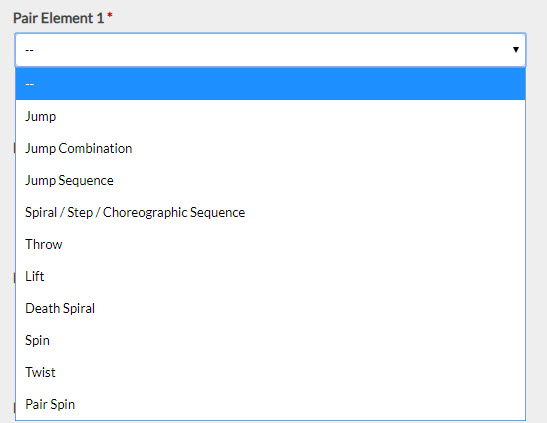Click the word Choreographic in the sequence option
The height and width of the screenshot is (423, 547).
coord(145,213)
